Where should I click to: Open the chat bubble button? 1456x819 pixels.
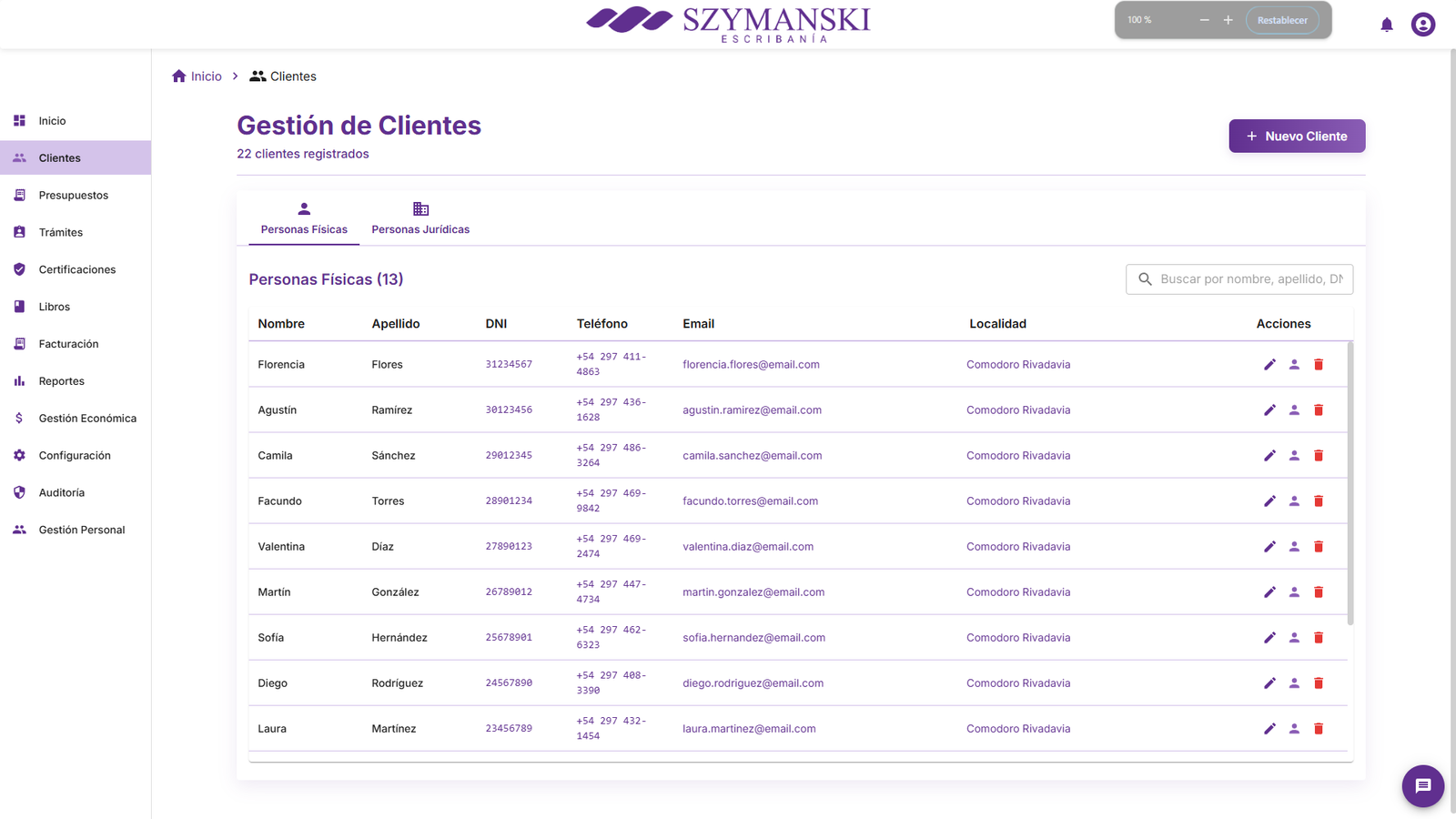[1423, 786]
